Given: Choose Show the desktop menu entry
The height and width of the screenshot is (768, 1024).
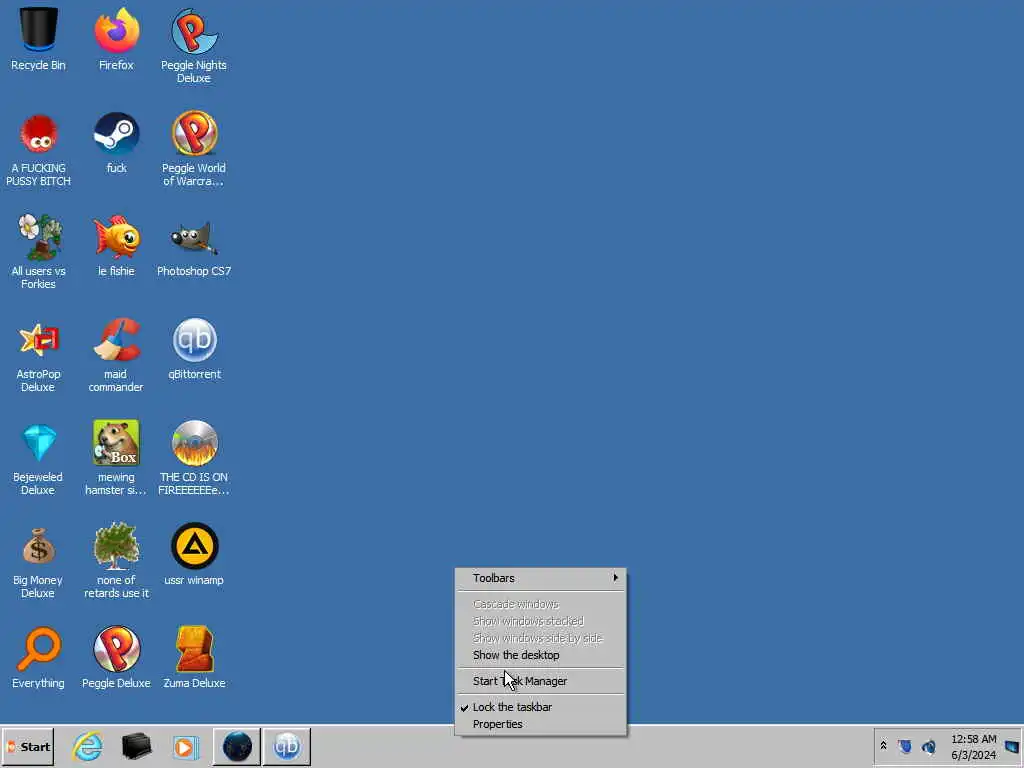Looking at the screenshot, I should [x=541, y=655].
